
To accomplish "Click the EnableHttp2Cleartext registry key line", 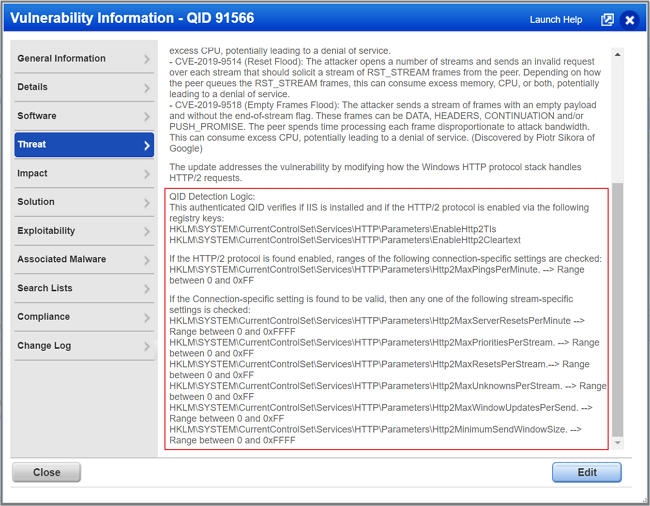I will pyautogui.click(x=345, y=240).
